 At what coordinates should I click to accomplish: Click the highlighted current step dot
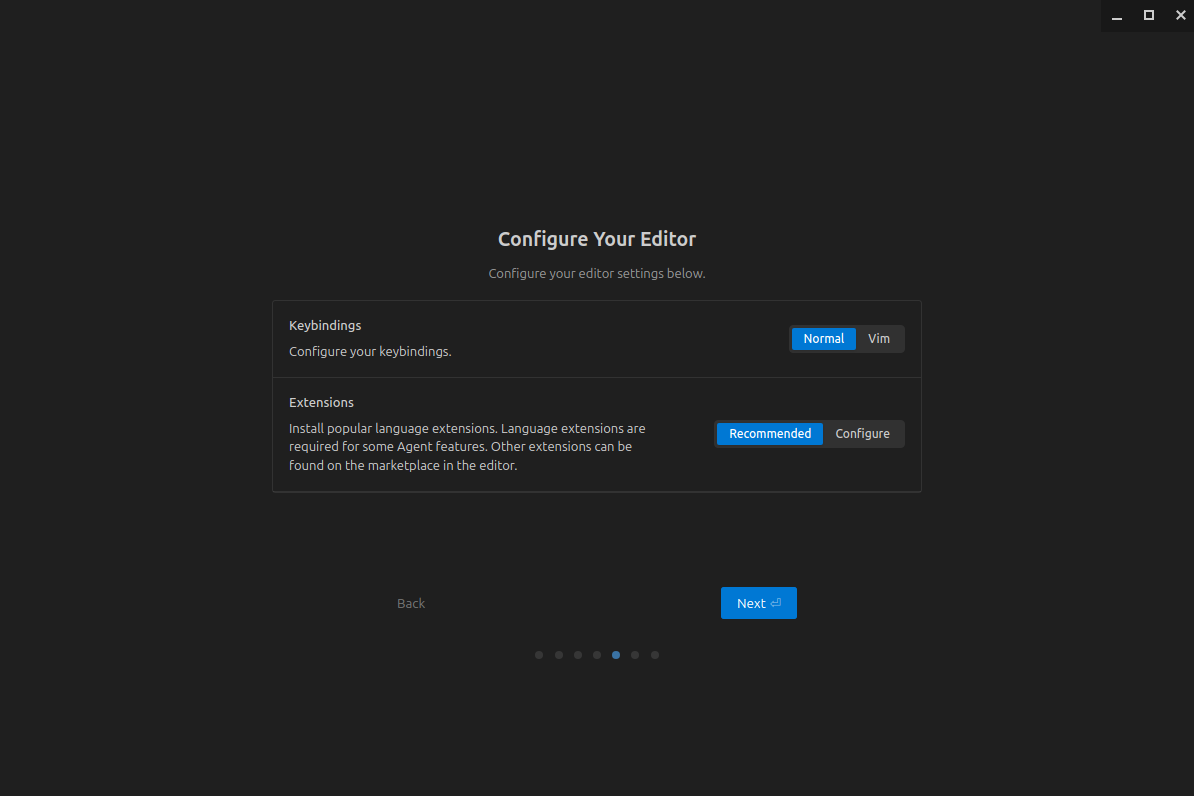pyautogui.click(x=616, y=655)
